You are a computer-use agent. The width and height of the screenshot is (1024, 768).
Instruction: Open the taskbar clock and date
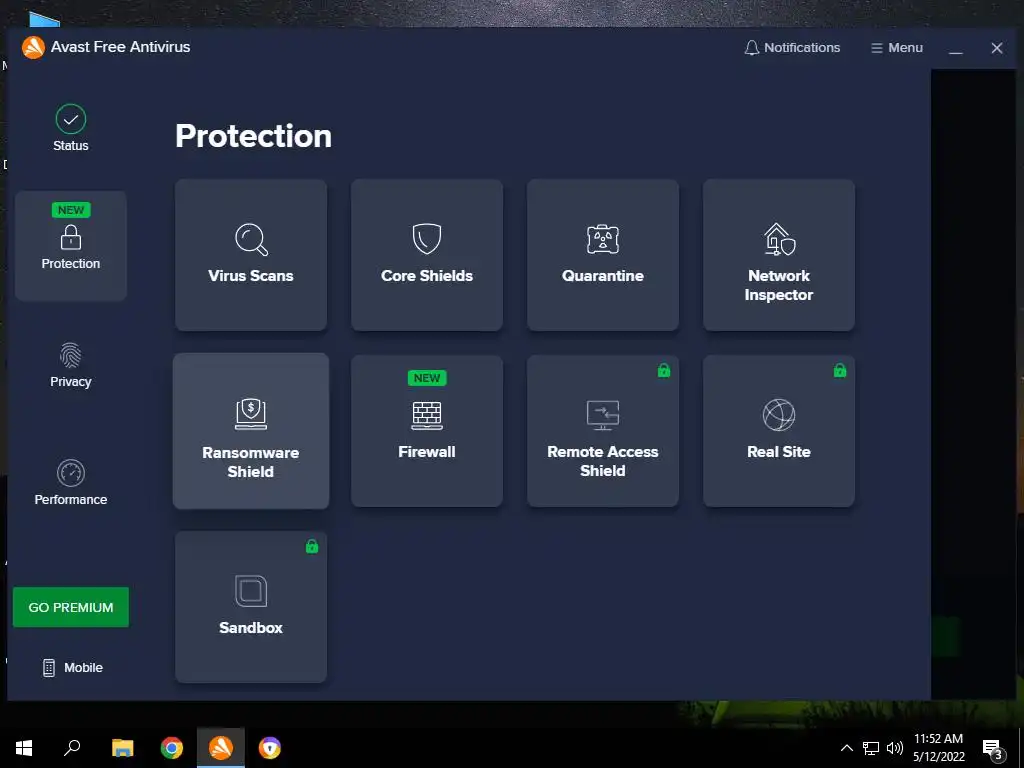click(938, 748)
